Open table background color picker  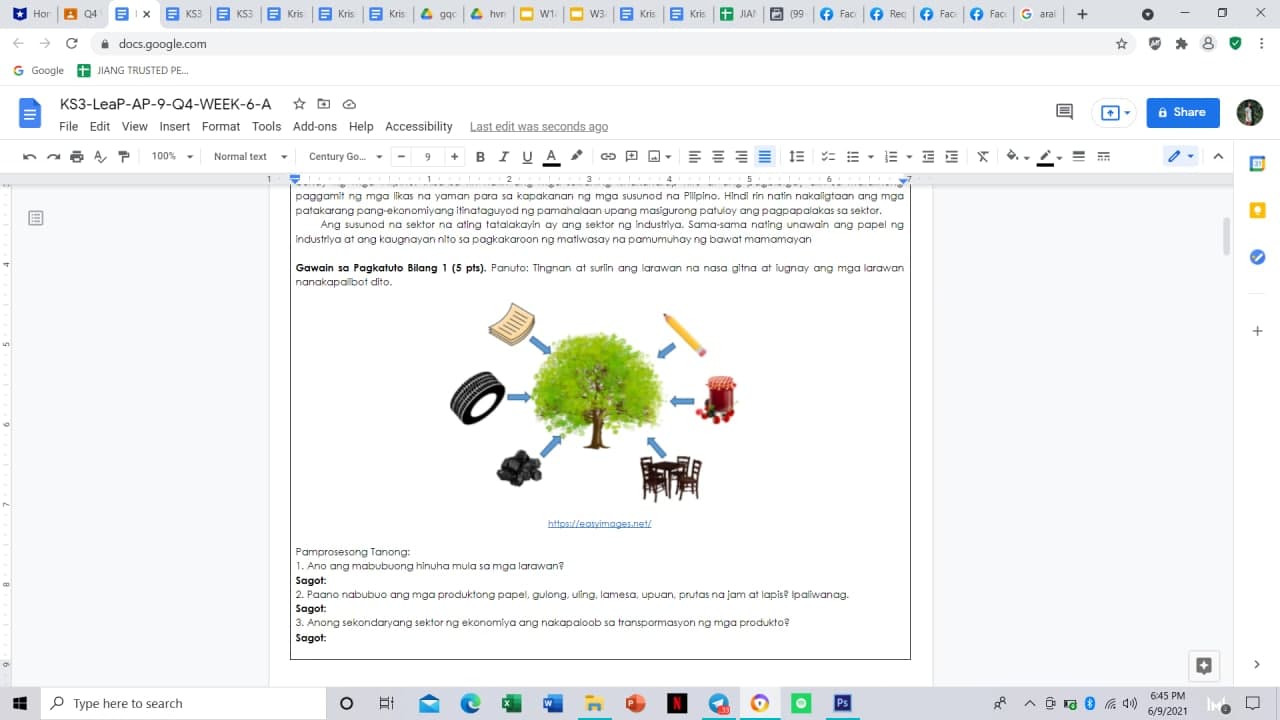point(1017,156)
